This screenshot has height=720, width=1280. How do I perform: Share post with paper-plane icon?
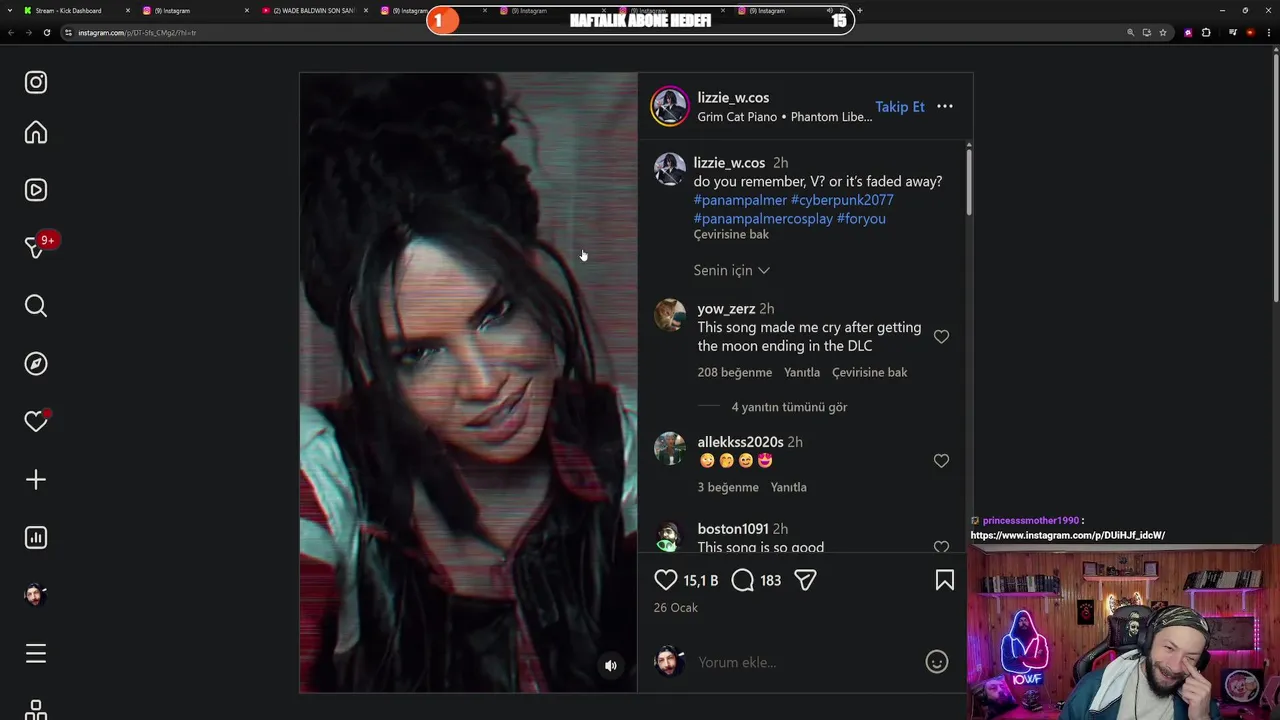click(x=805, y=580)
